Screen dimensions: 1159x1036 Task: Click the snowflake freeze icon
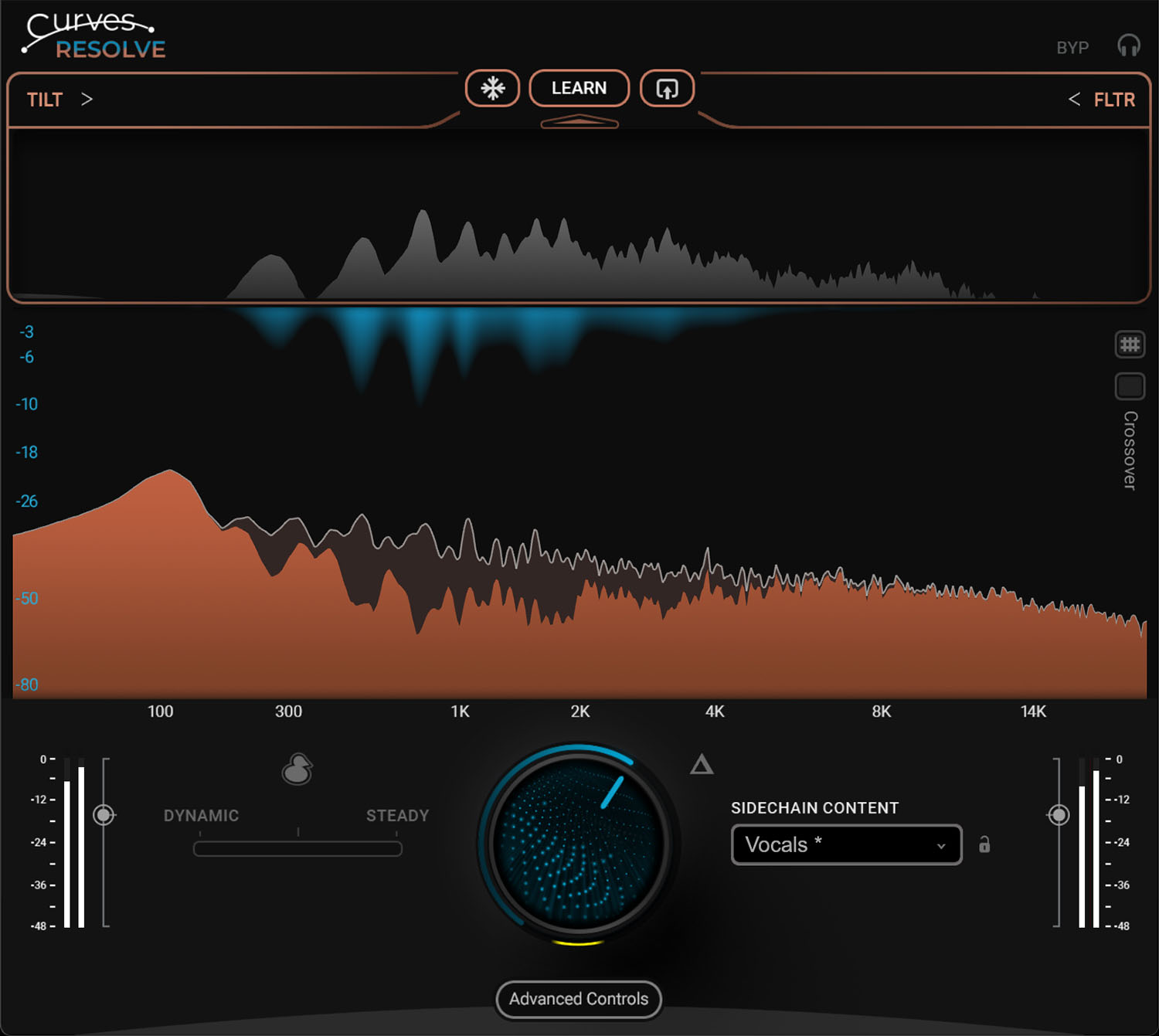(492, 88)
